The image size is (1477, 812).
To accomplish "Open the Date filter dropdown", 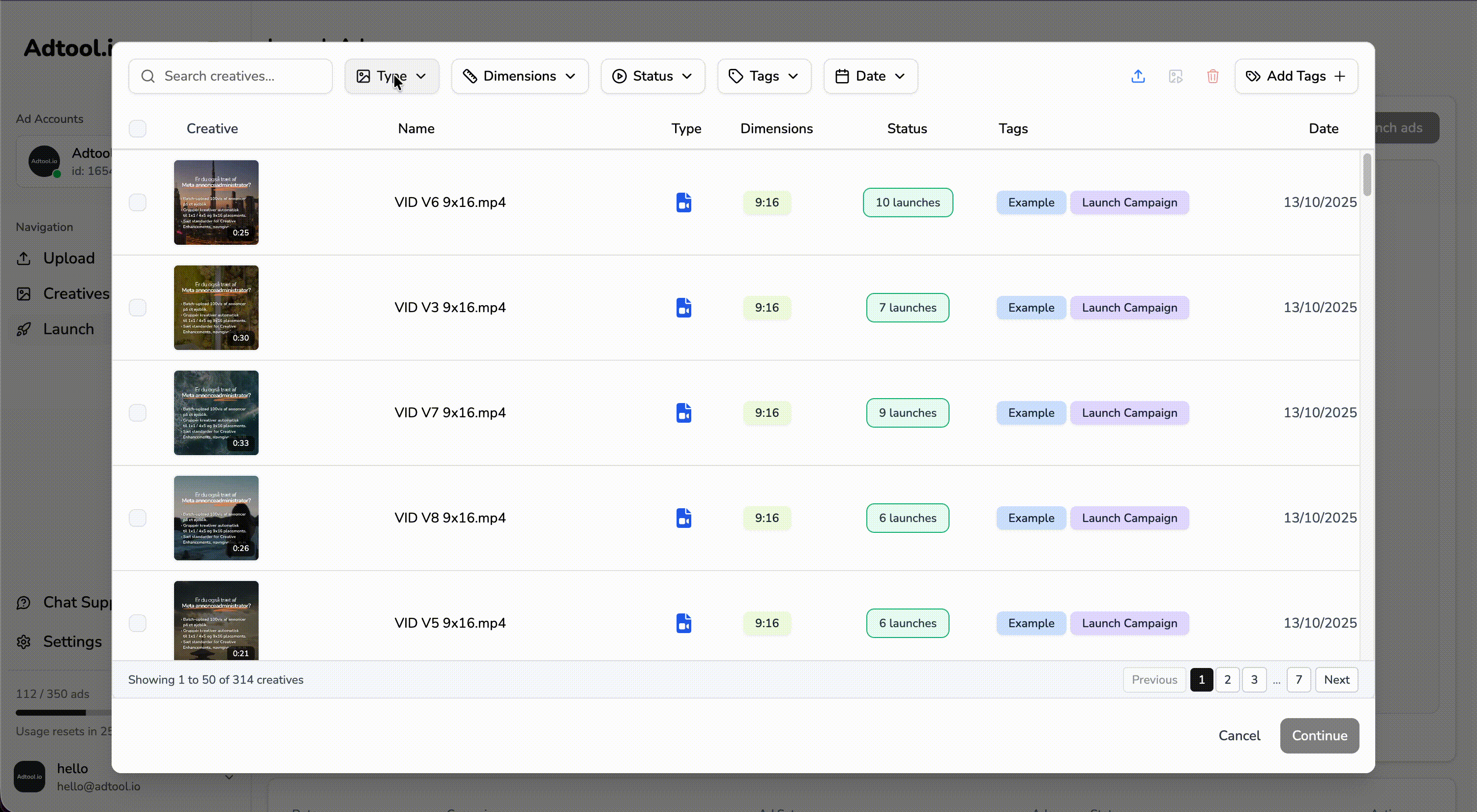I will (x=870, y=76).
